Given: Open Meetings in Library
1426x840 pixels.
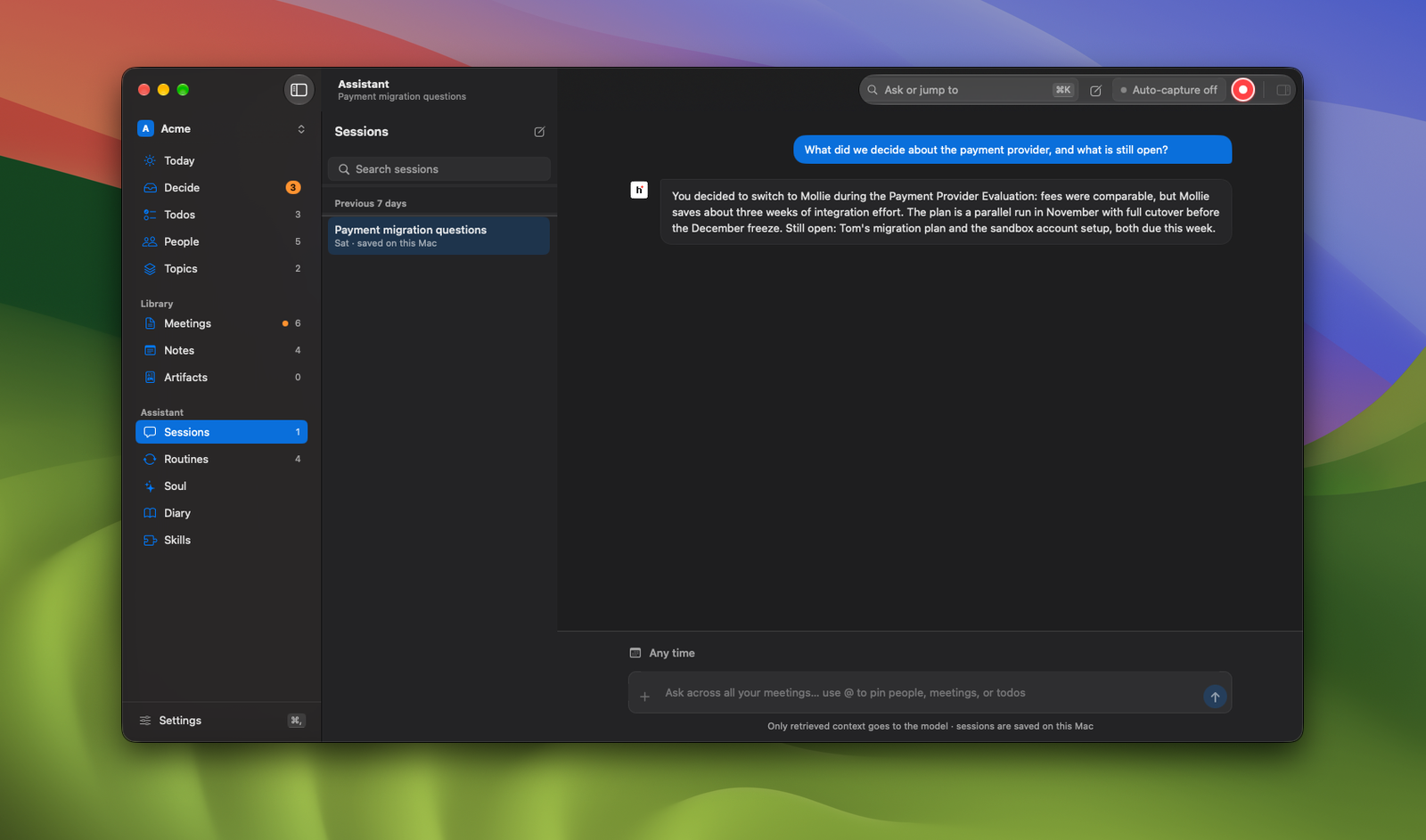Looking at the screenshot, I should pos(221,323).
